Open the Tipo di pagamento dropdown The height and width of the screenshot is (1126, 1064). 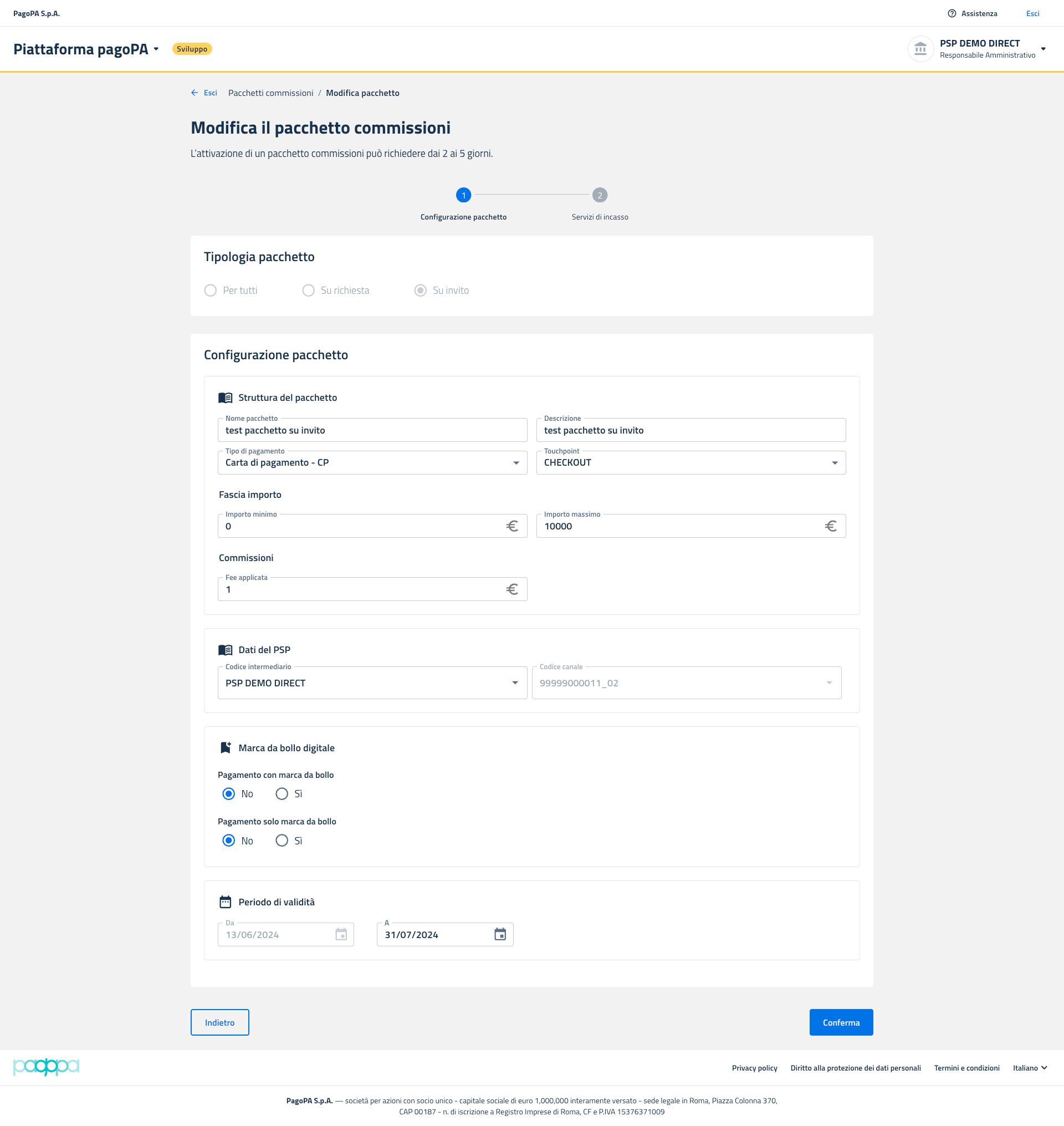pyautogui.click(x=372, y=462)
